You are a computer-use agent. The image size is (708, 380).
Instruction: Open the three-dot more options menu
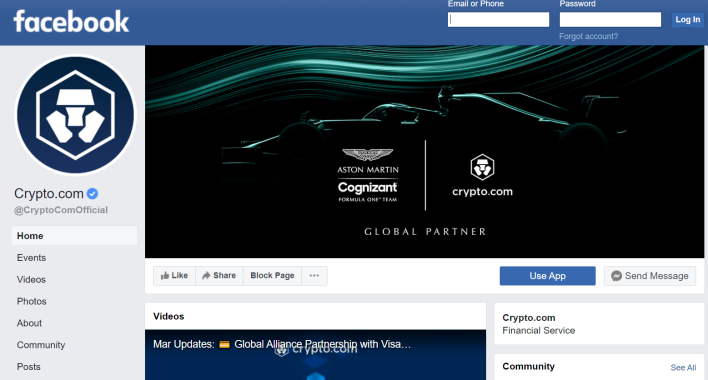click(314, 276)
